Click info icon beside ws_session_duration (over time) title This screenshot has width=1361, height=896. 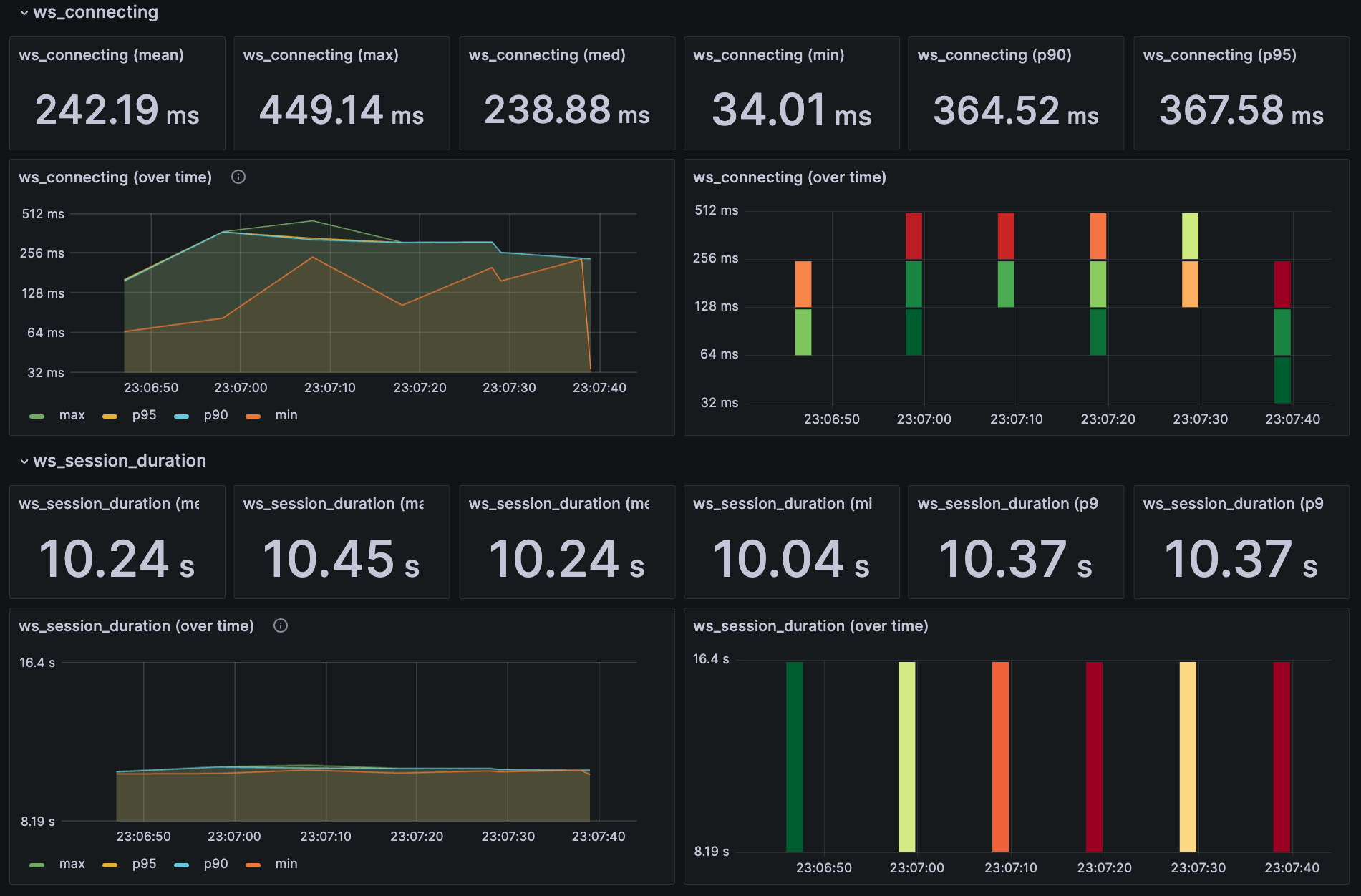point(281,625)
